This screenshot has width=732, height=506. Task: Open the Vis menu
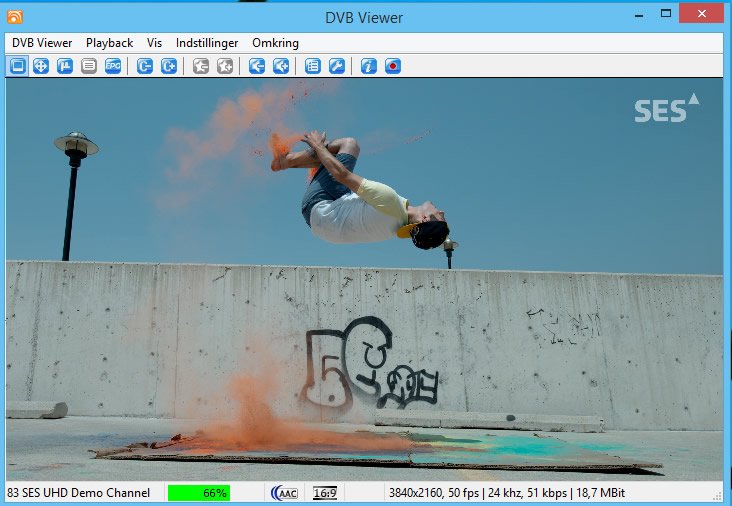pos(154,43)
